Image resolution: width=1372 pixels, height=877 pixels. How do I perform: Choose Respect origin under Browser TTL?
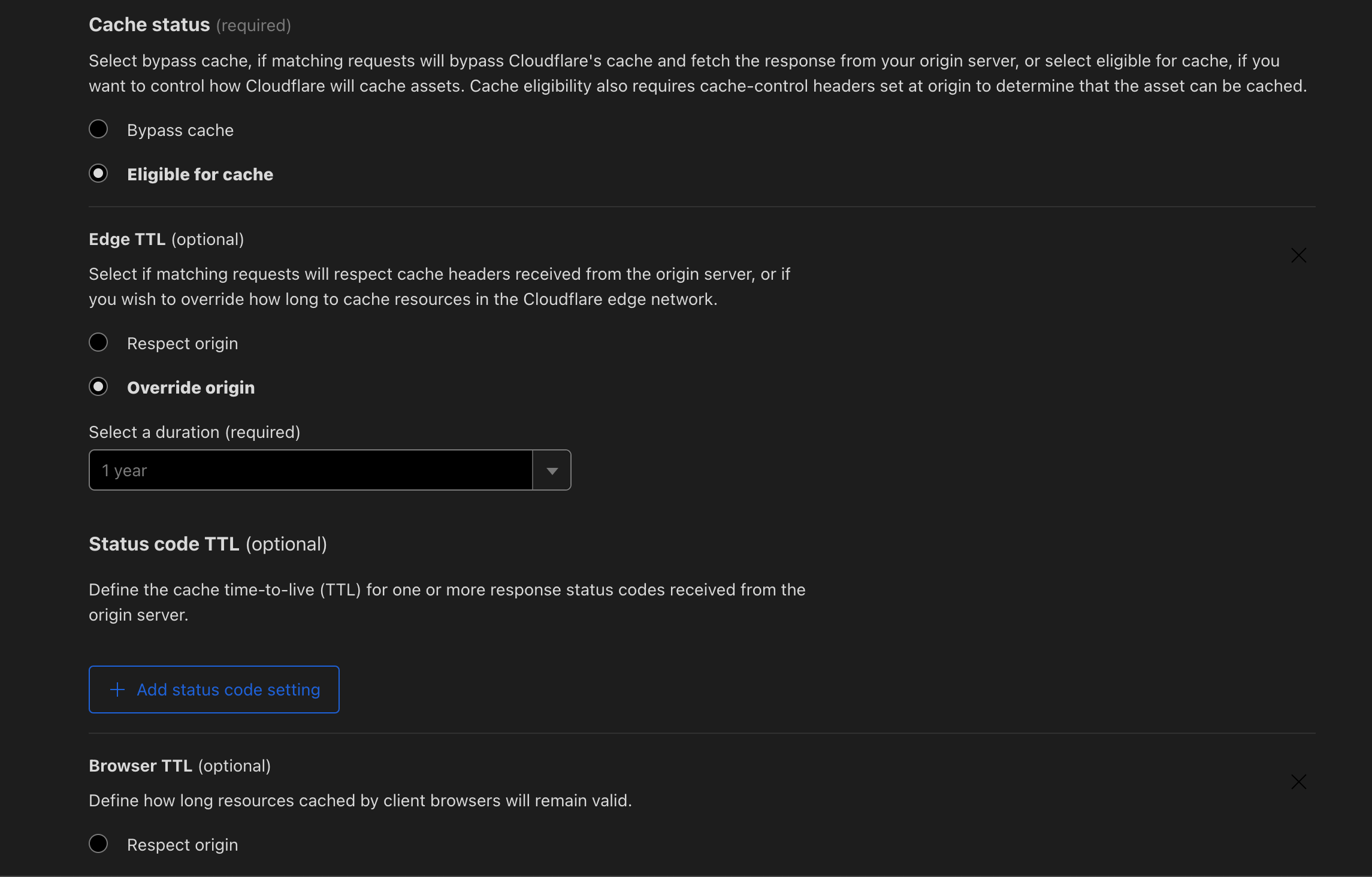(x=98, y=843)
